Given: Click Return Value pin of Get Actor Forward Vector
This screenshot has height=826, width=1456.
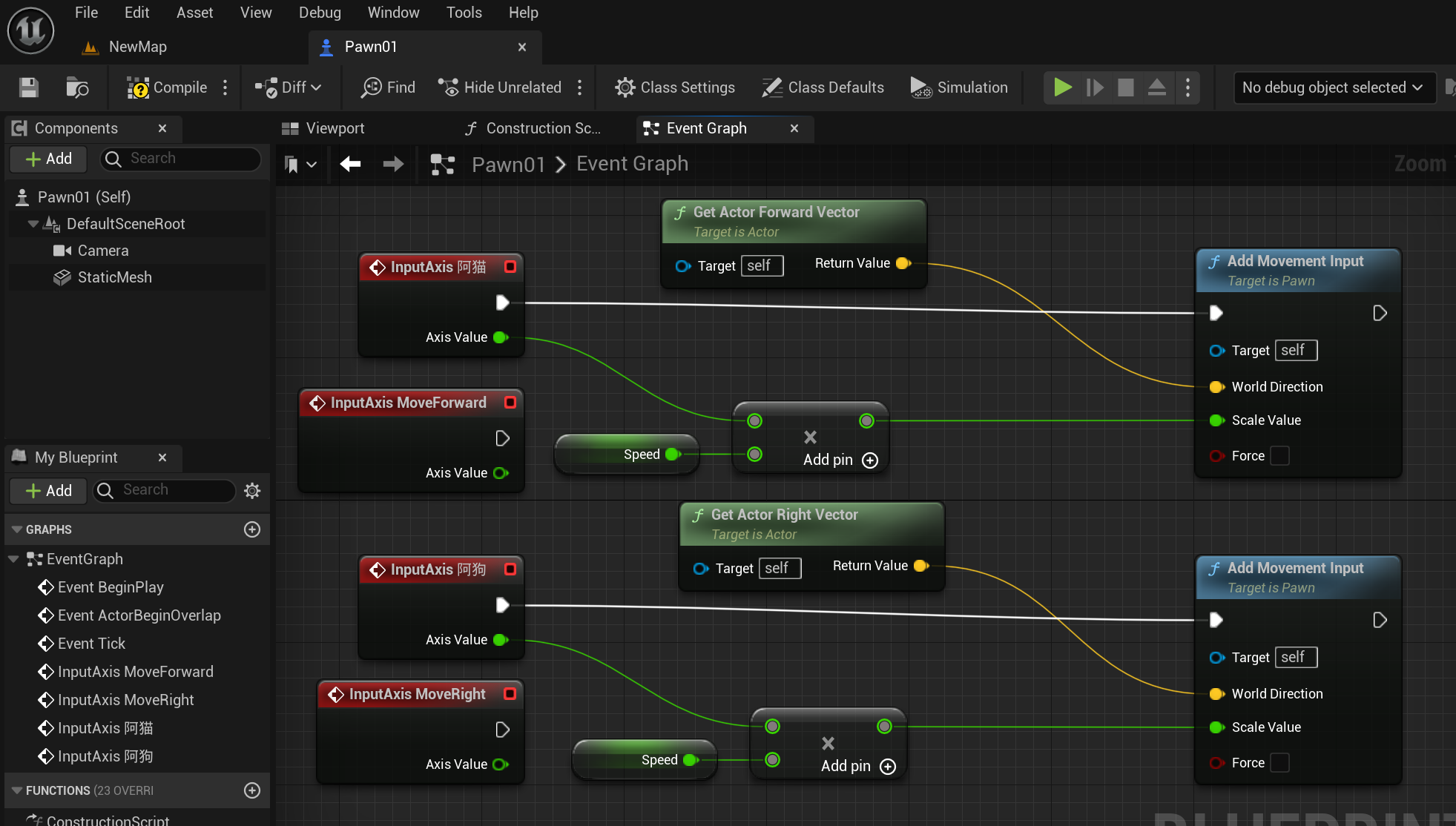Looking at the screenshot, I should point(903,263).
